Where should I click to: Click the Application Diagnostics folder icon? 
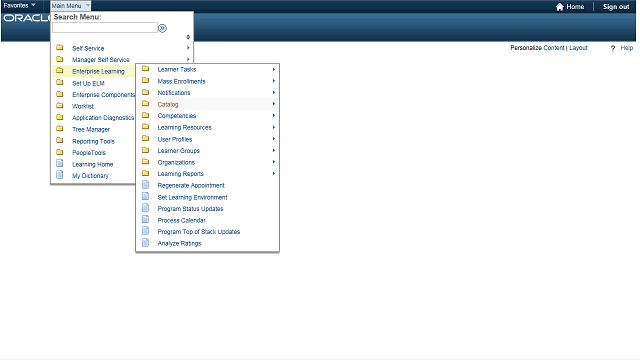[60, 117]
